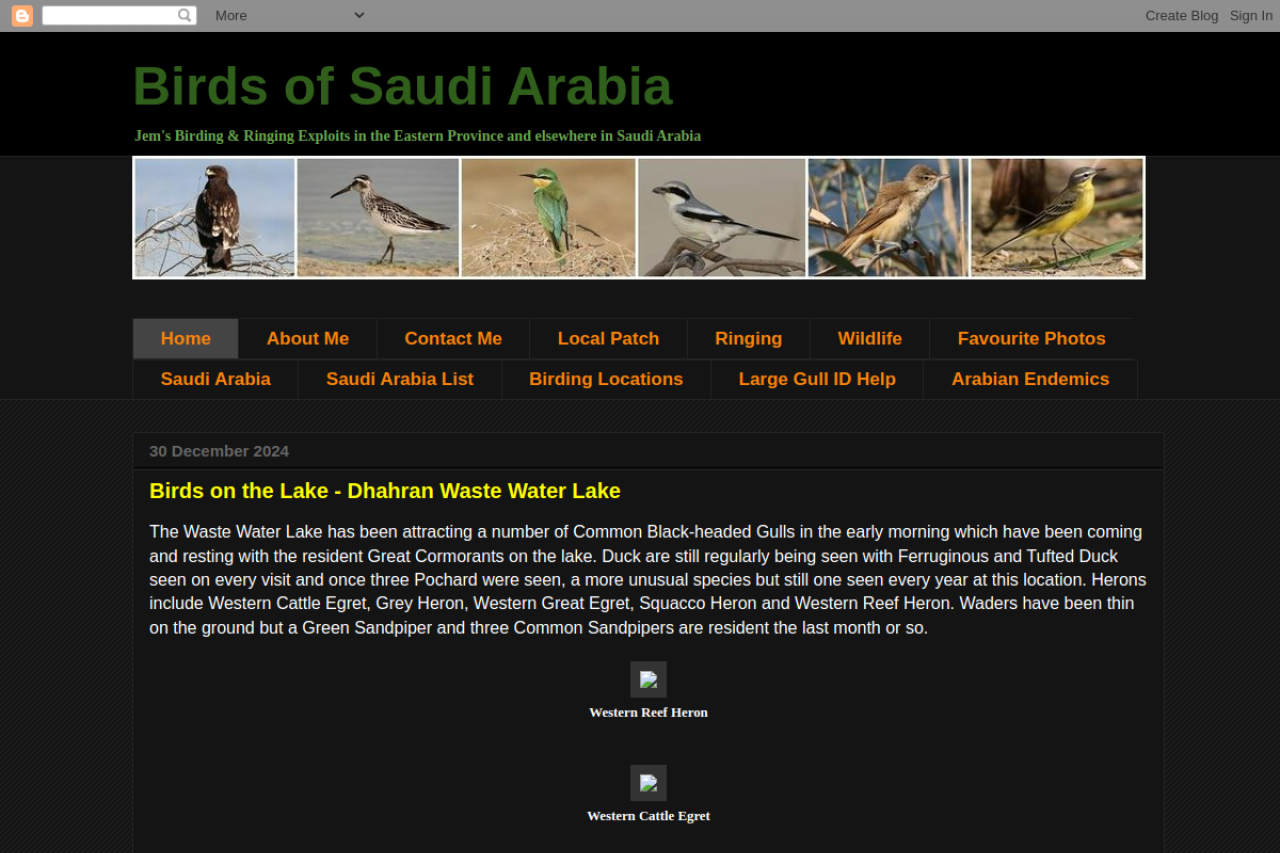Screen dimensions: 1280x853
Task: Open the Birds of Saudi Arabia blog title
Action: [403, 86]
